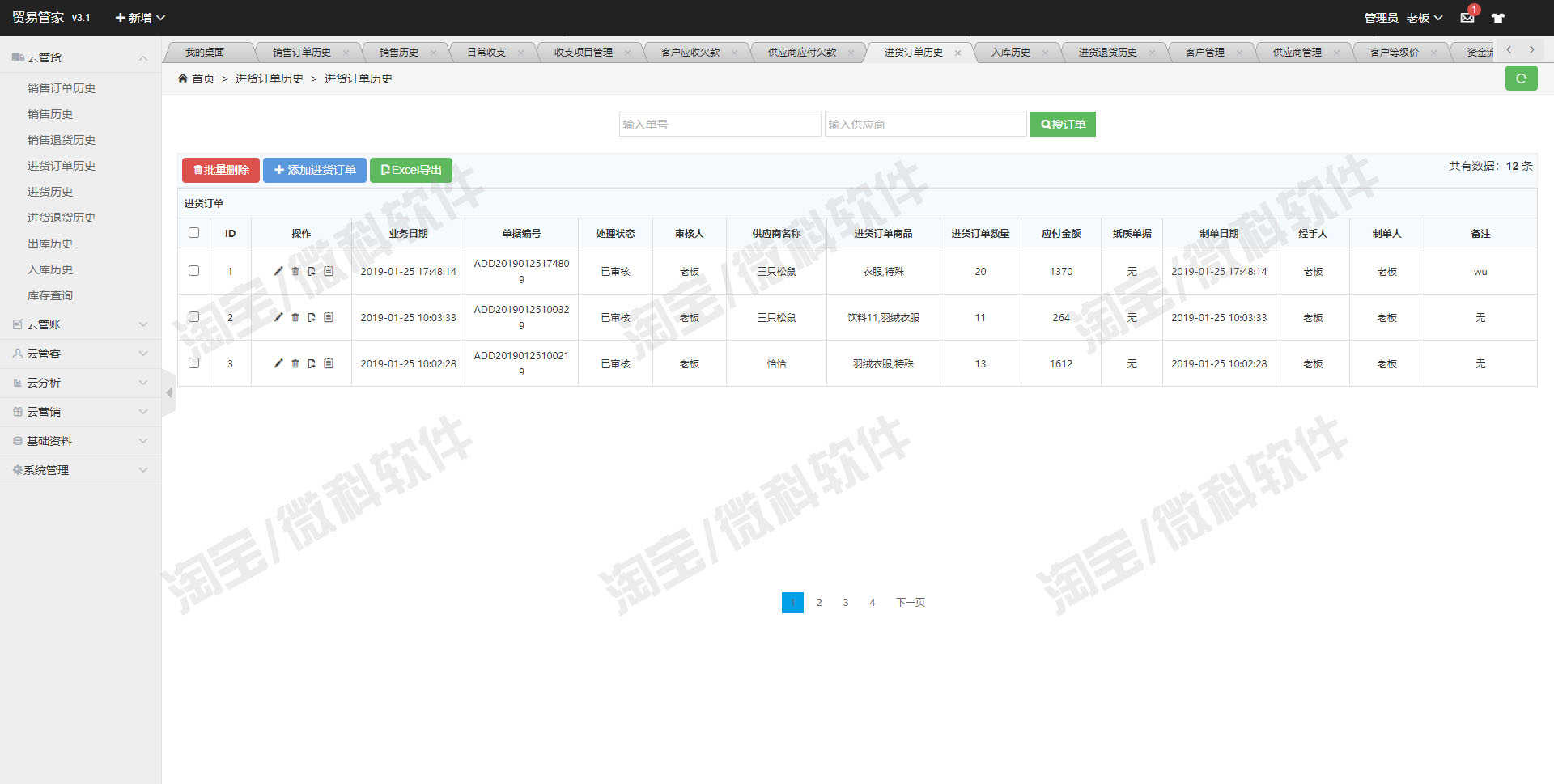Toggle the select-all header checkbox
Viewport: 1554px width, 784px height.
point(193,233)
